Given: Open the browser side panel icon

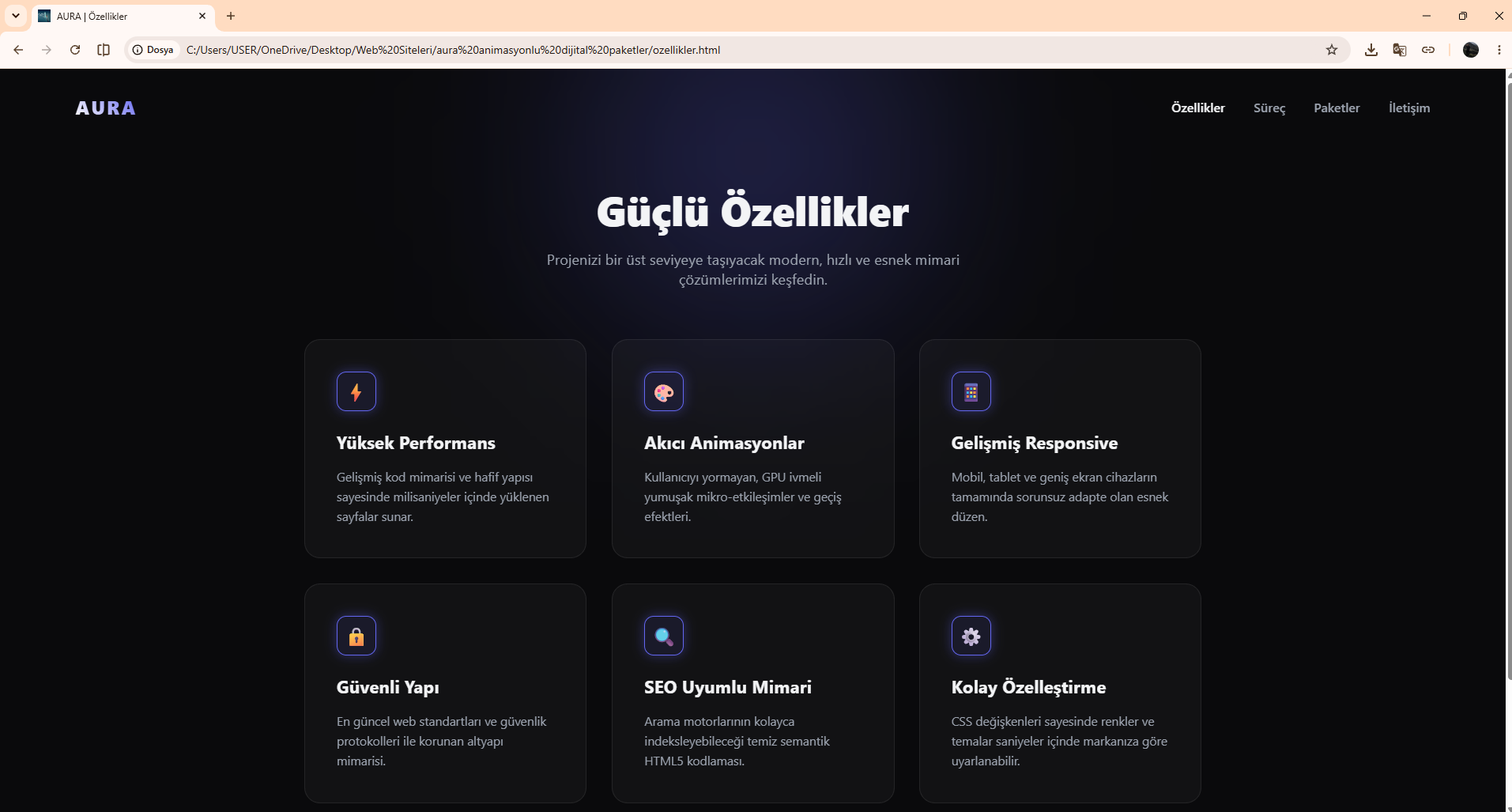Looking at the screenshot, I should 104,50.
